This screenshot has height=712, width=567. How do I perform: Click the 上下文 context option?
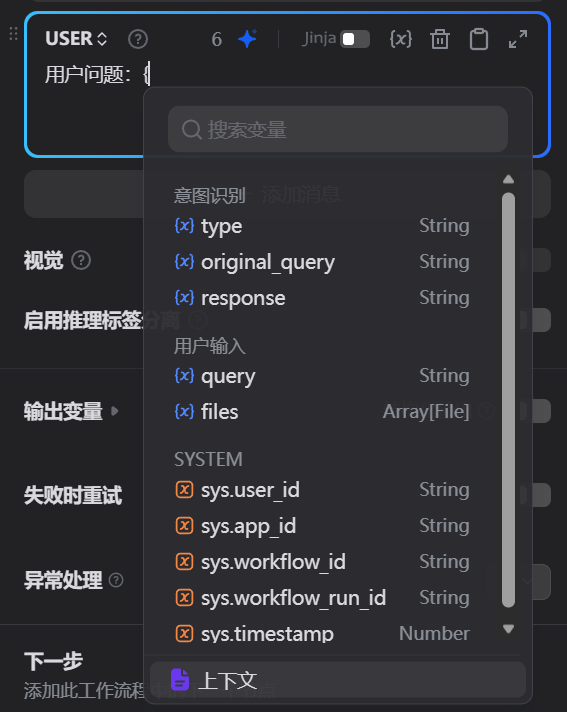338,680
